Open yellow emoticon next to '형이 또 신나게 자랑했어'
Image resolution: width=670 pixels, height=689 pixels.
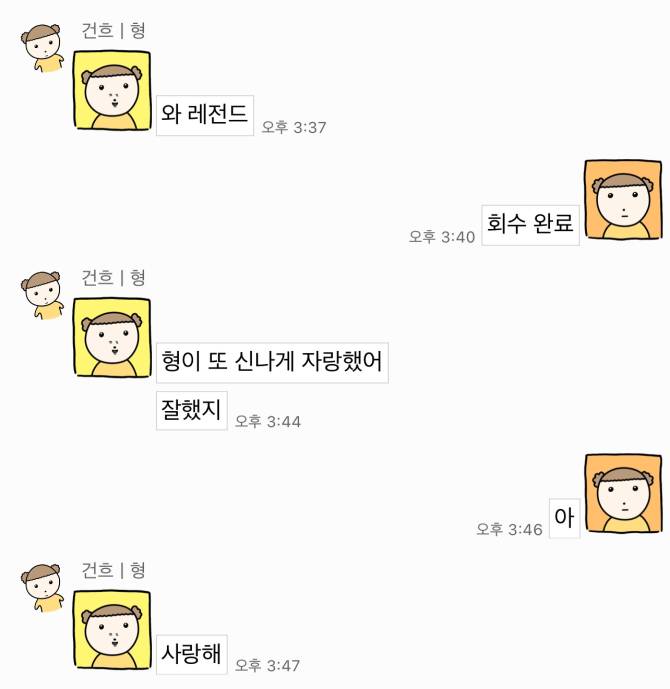click(112, 337)
